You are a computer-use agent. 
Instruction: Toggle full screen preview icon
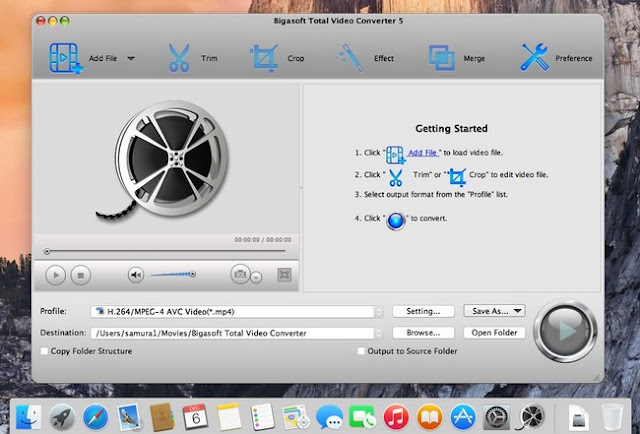tap(284, 275)
